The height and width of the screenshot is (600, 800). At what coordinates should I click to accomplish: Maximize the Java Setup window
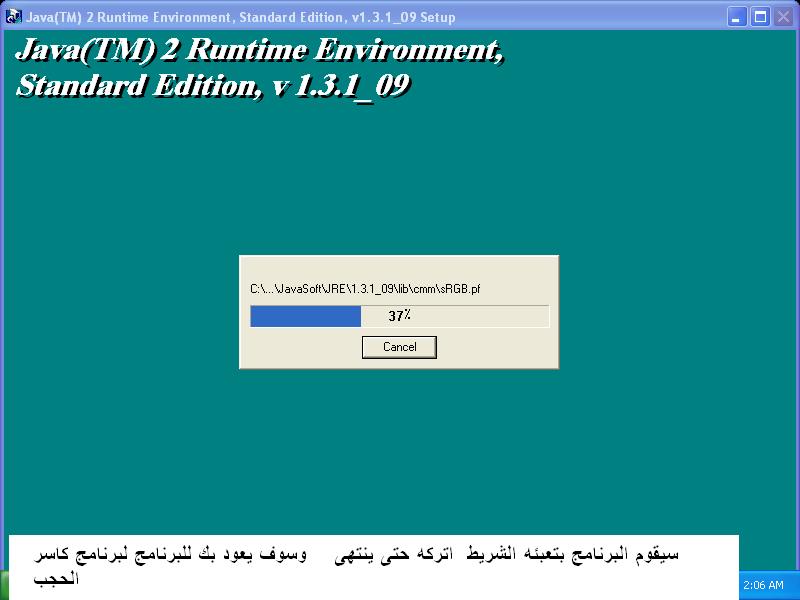point(760,17)
